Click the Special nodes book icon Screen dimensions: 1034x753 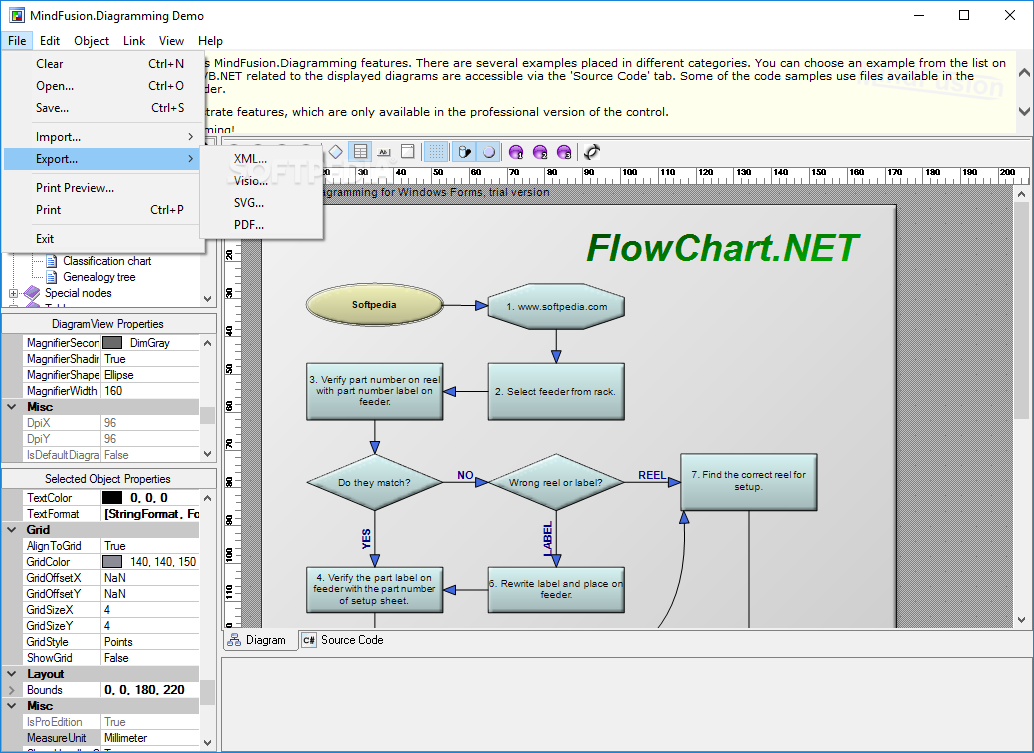(32, 293)
